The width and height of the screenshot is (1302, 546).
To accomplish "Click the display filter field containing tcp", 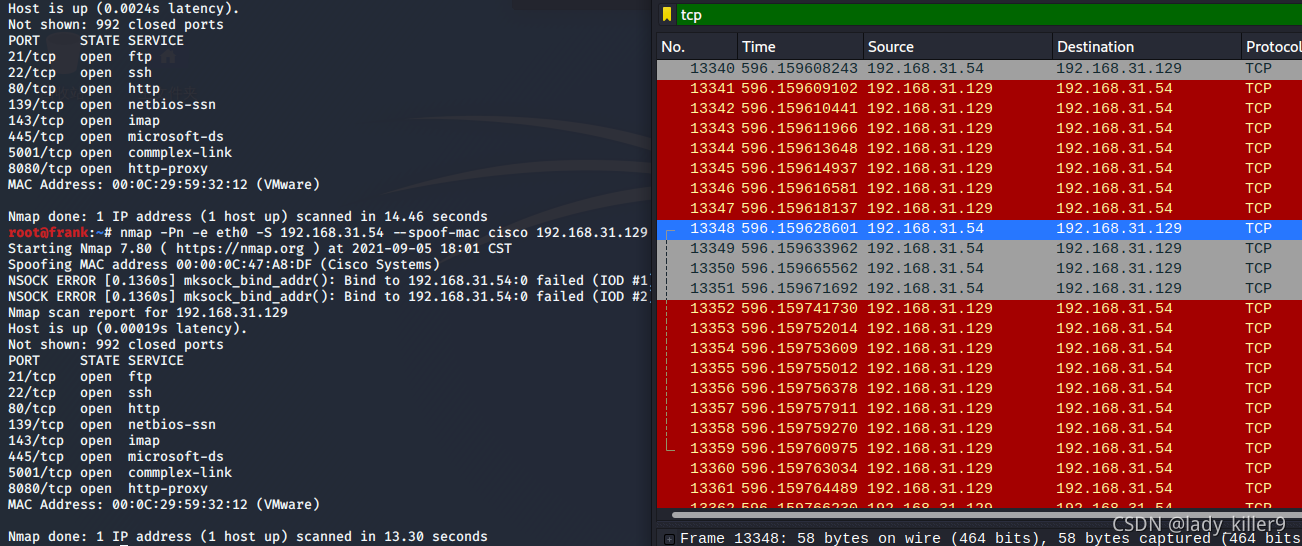I will click(x=989, y=15).
